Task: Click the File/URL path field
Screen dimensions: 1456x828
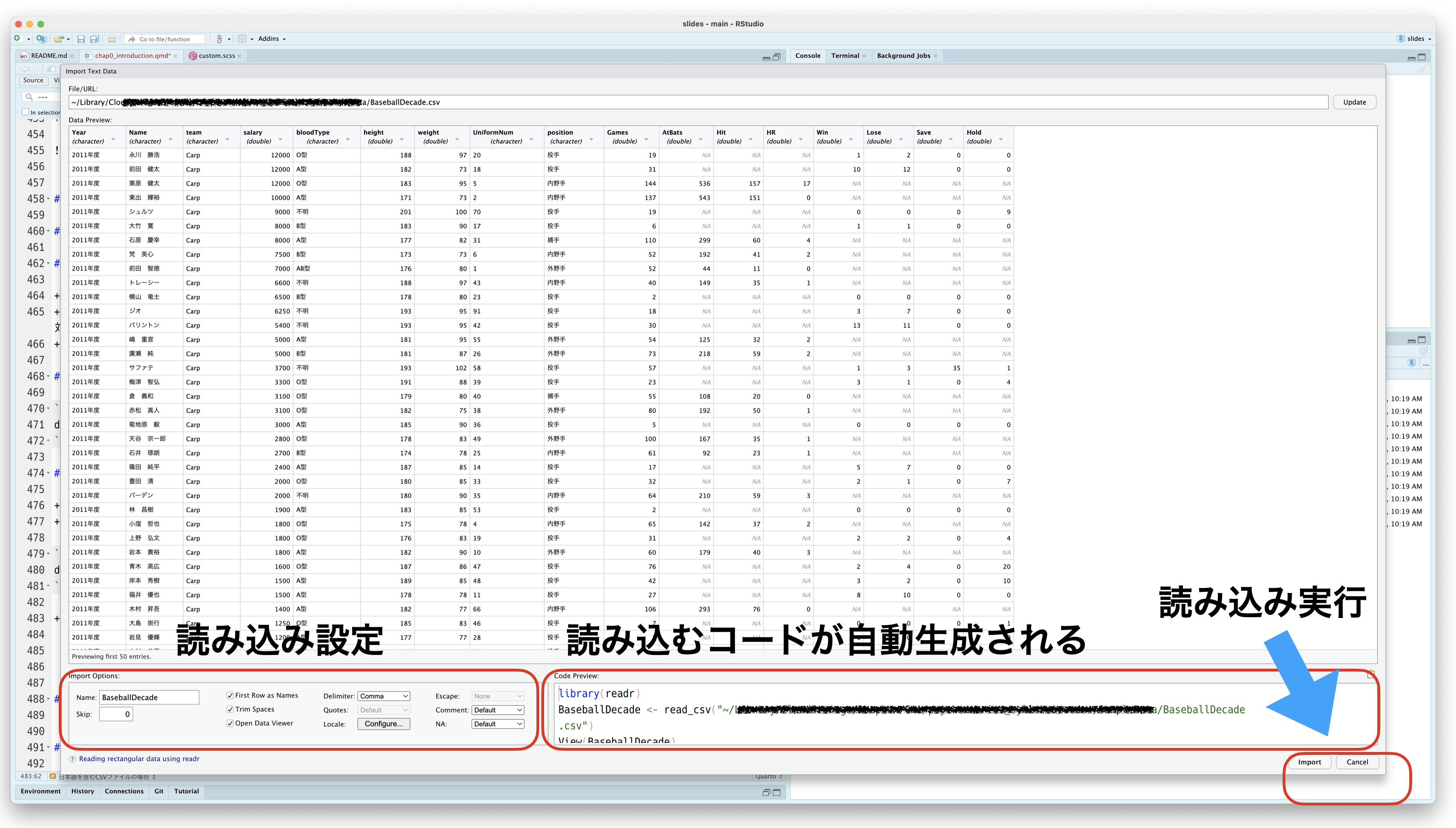Action: coord(698,102)
